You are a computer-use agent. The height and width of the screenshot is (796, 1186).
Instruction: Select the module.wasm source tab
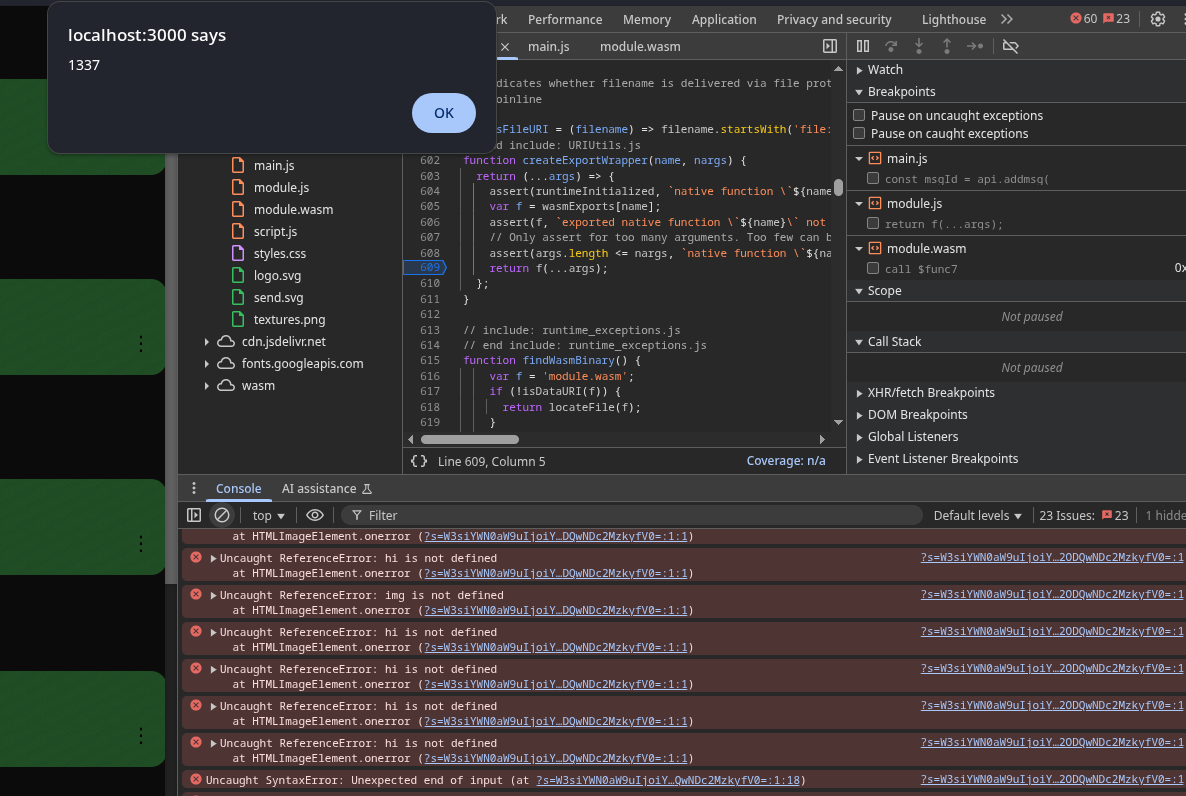[x=640, y=47]
